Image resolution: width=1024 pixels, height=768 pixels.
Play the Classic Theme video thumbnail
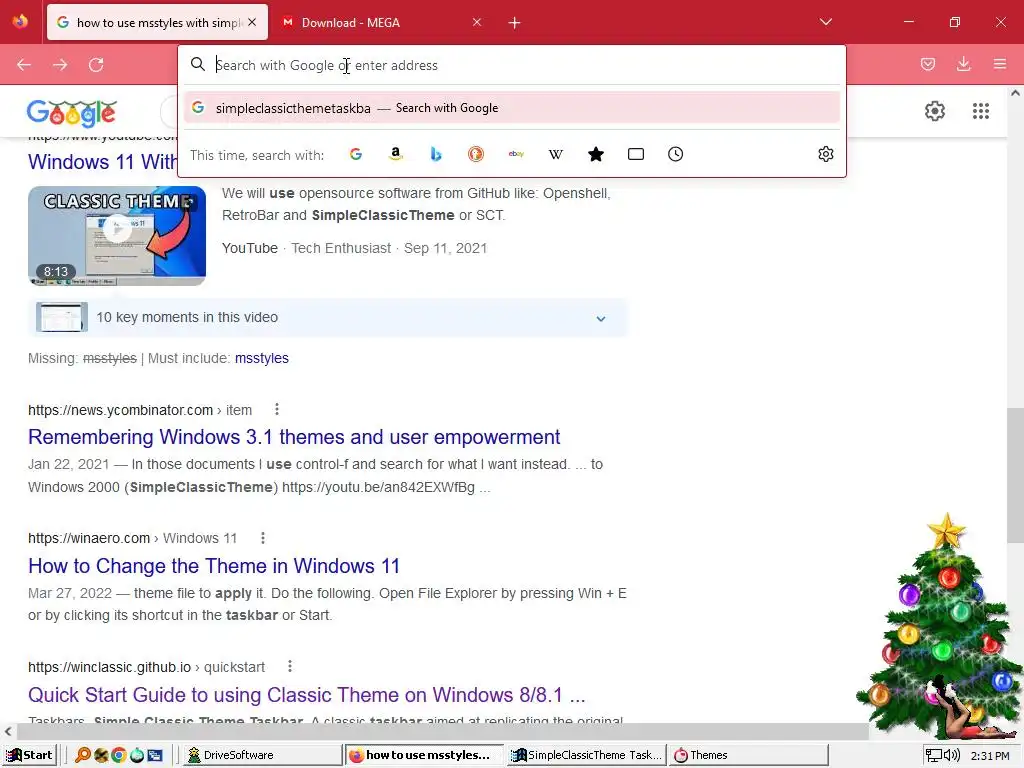click(x=117, y=236)
